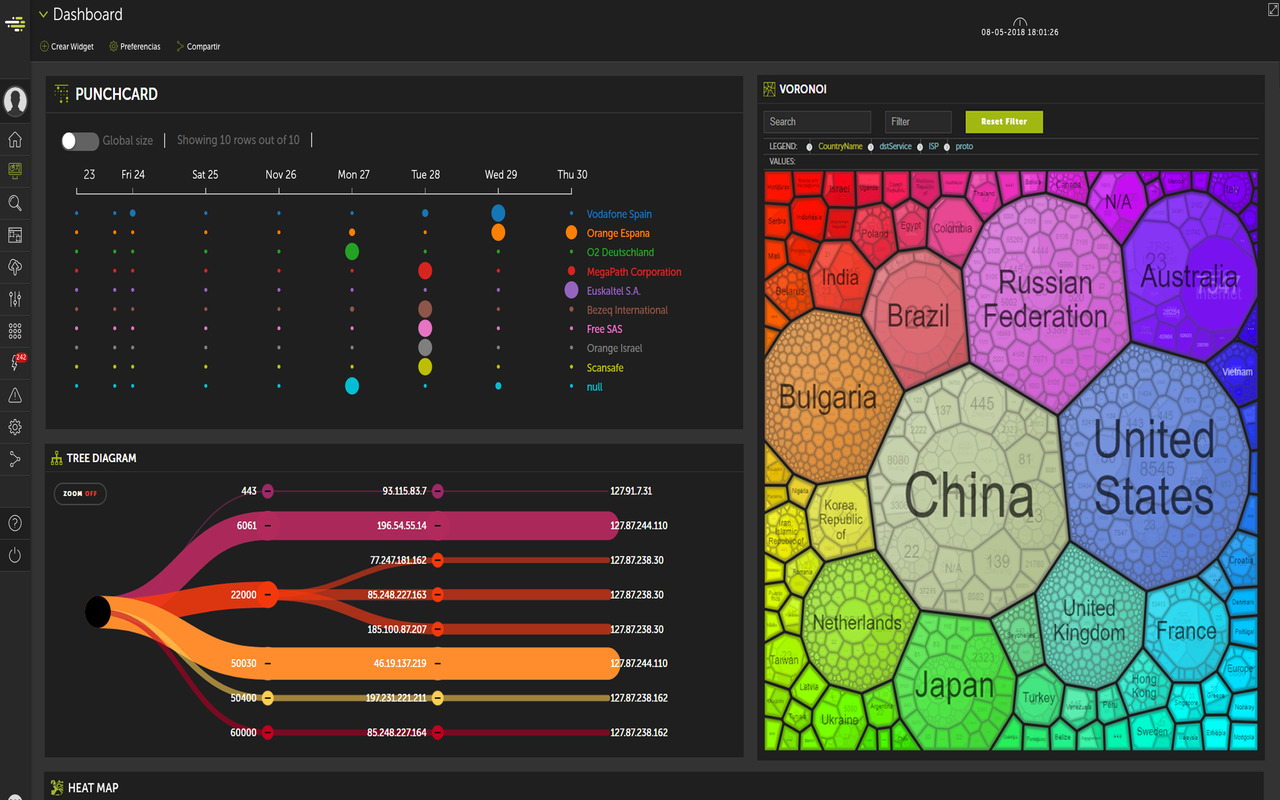The width and height of the screenshot is (1280, 800).
Task: Click Compartir
Action: [198, 47]
